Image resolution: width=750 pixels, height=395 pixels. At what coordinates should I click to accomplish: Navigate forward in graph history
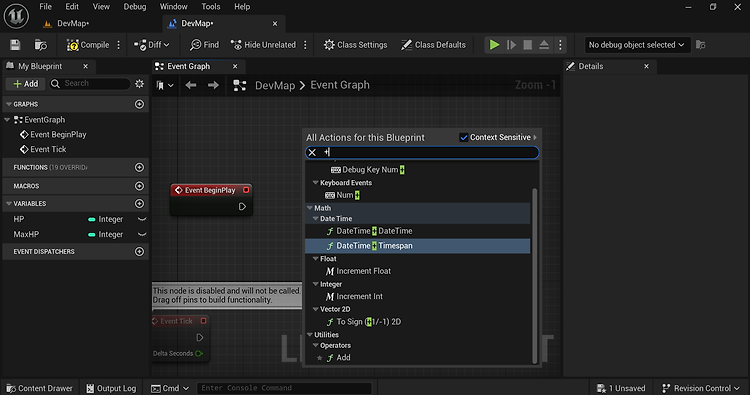[213, 85]
